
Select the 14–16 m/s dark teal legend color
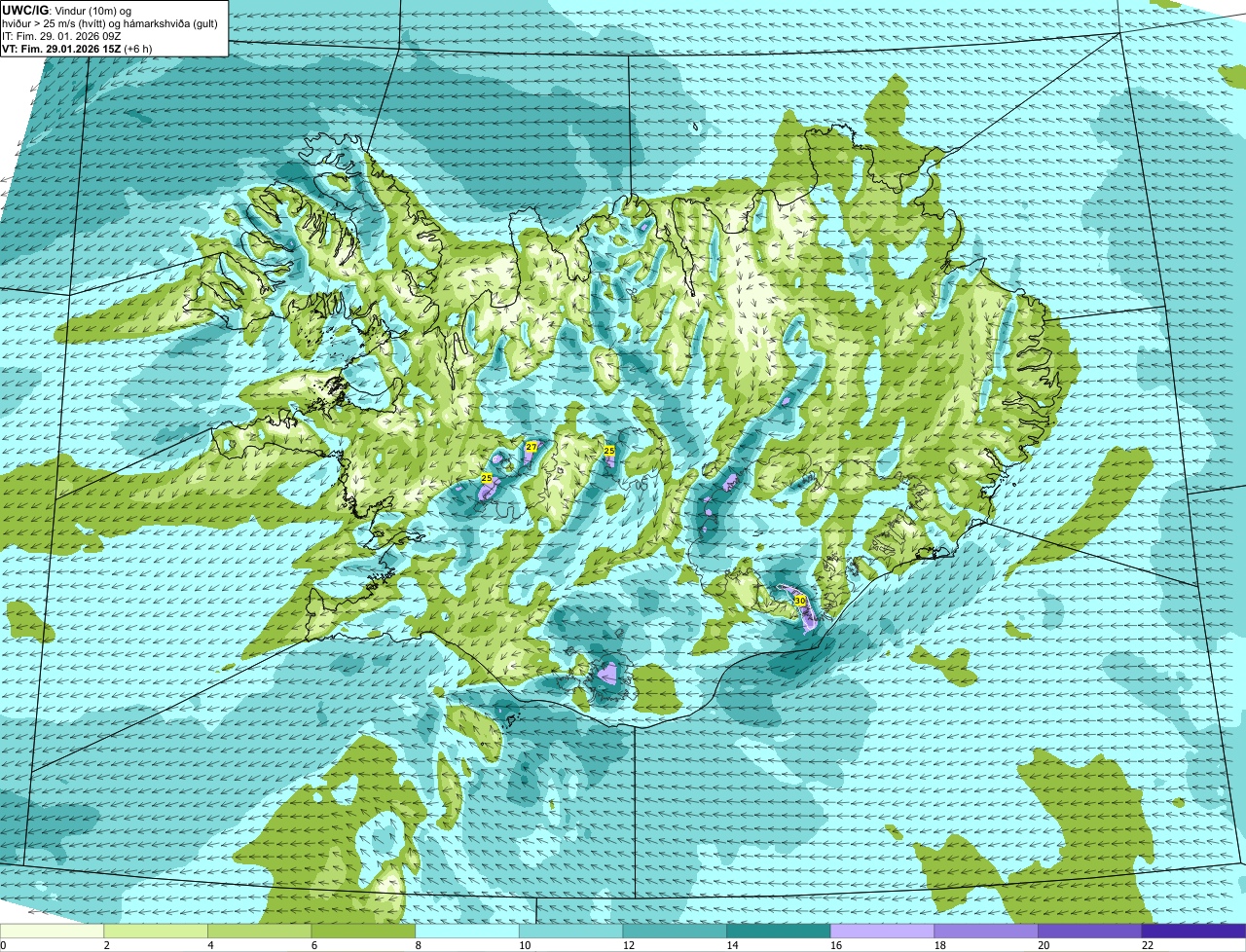coord(779,931)
